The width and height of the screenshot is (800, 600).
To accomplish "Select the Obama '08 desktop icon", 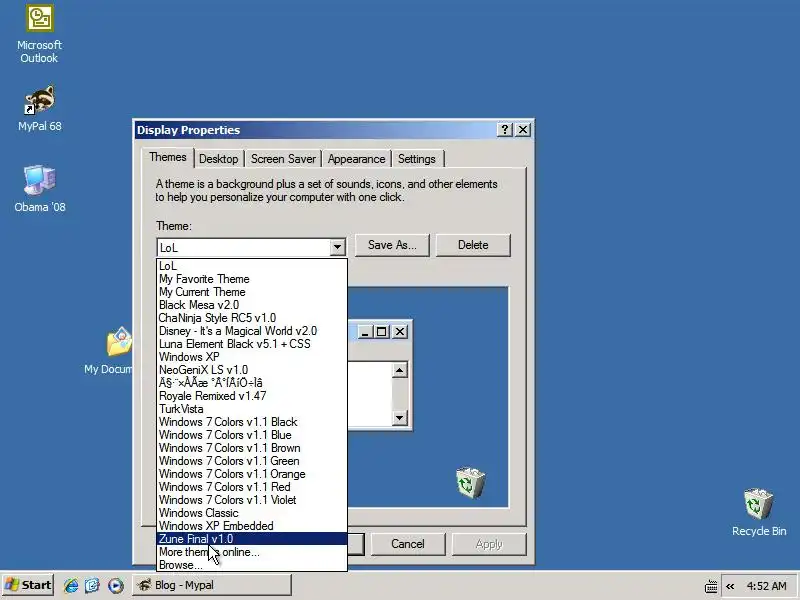I will [x=39, y=188].
